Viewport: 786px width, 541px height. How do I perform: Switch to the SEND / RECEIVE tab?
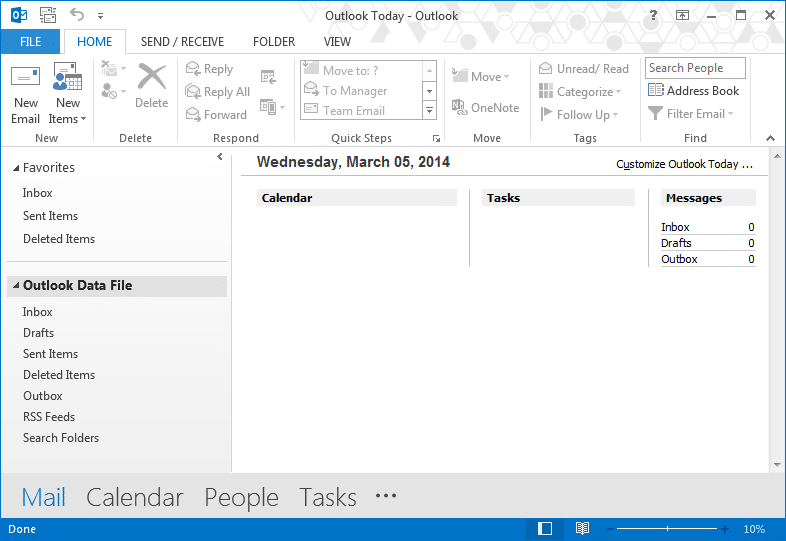coord(182,42)
